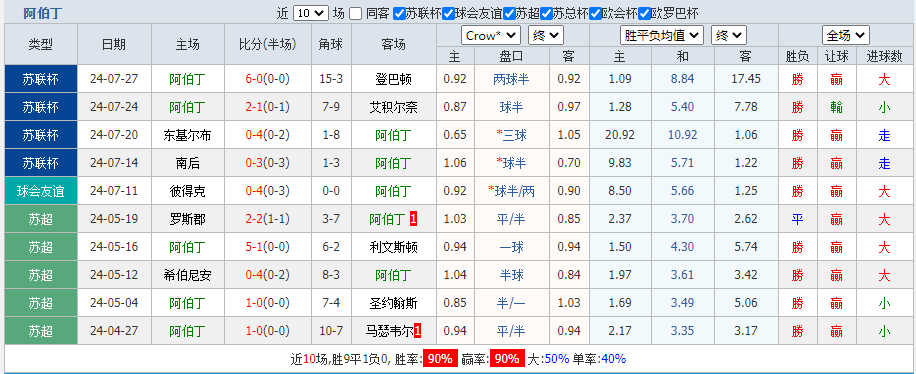This screenshot has height=374, width=916.
Task: Open the 6-0(0-0) score against 登巴顿
Action: [268, 79]
